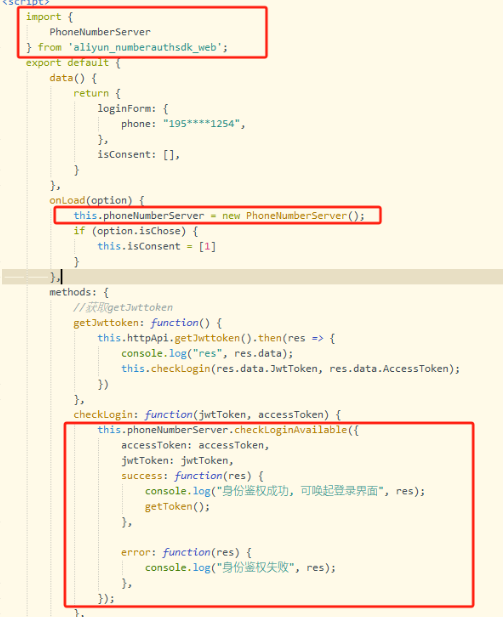Click the //获取getJwttoken comment
This screenshot has height=617, width=503.
(x=123, y=307)
